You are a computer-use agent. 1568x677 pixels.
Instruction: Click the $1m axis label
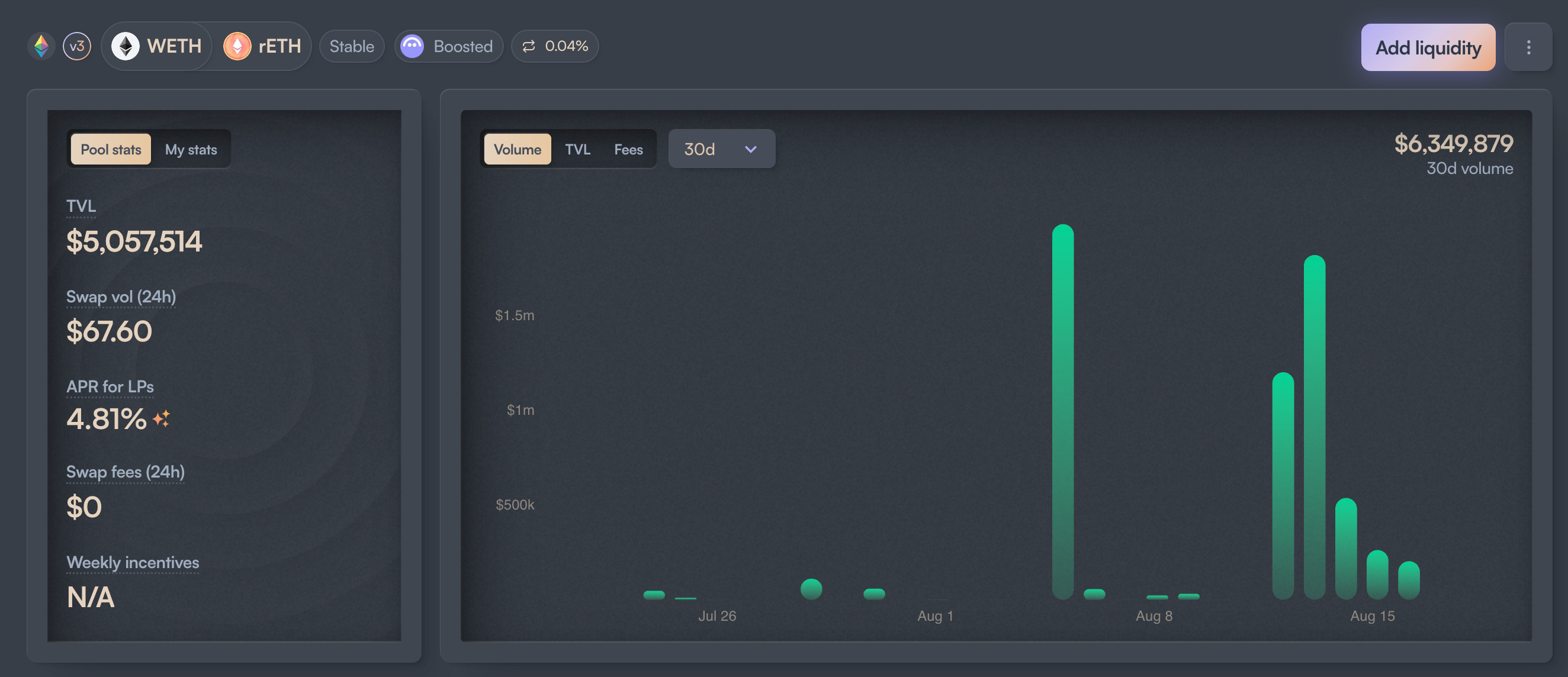520,410
